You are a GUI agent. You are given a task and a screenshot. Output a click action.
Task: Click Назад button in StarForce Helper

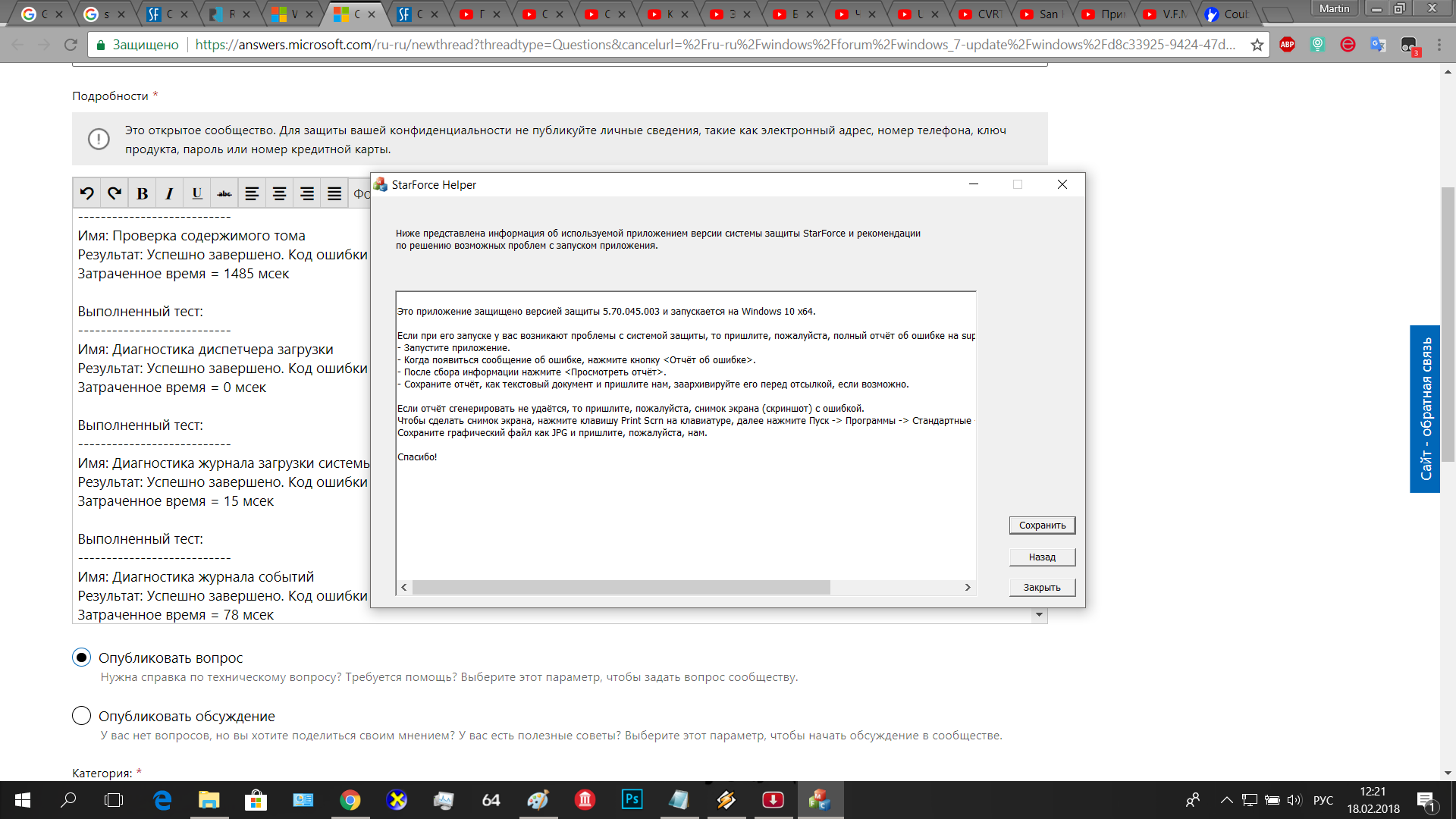coord(1042,557)
